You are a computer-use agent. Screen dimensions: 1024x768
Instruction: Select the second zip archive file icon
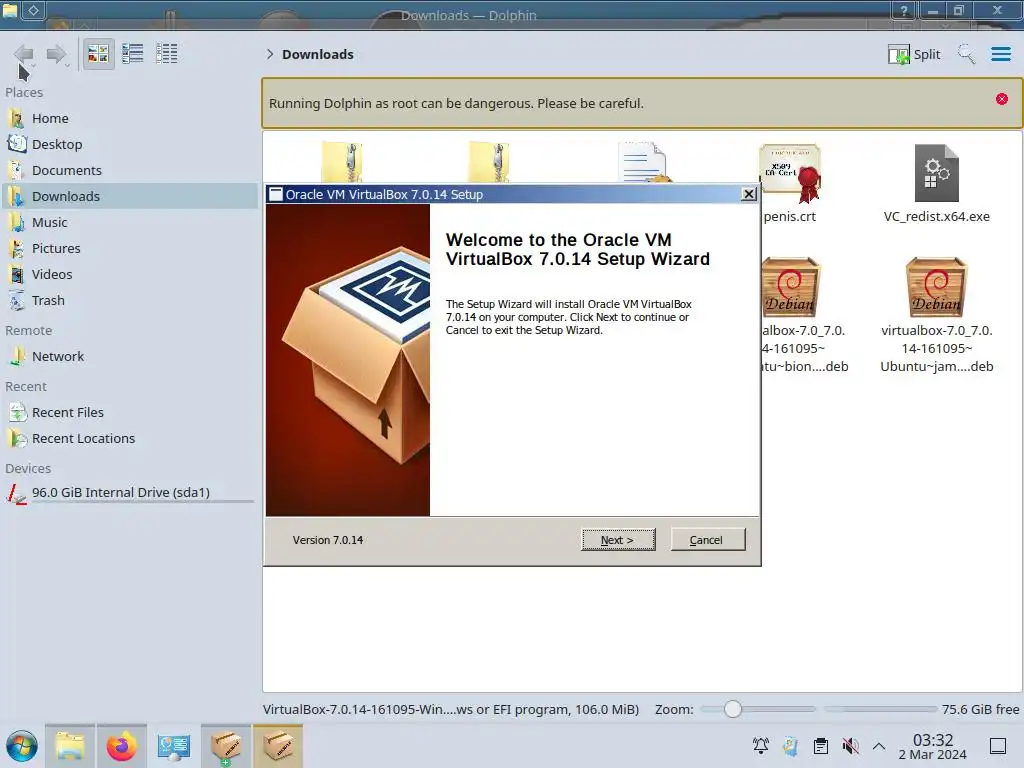(x=488, y=162)
